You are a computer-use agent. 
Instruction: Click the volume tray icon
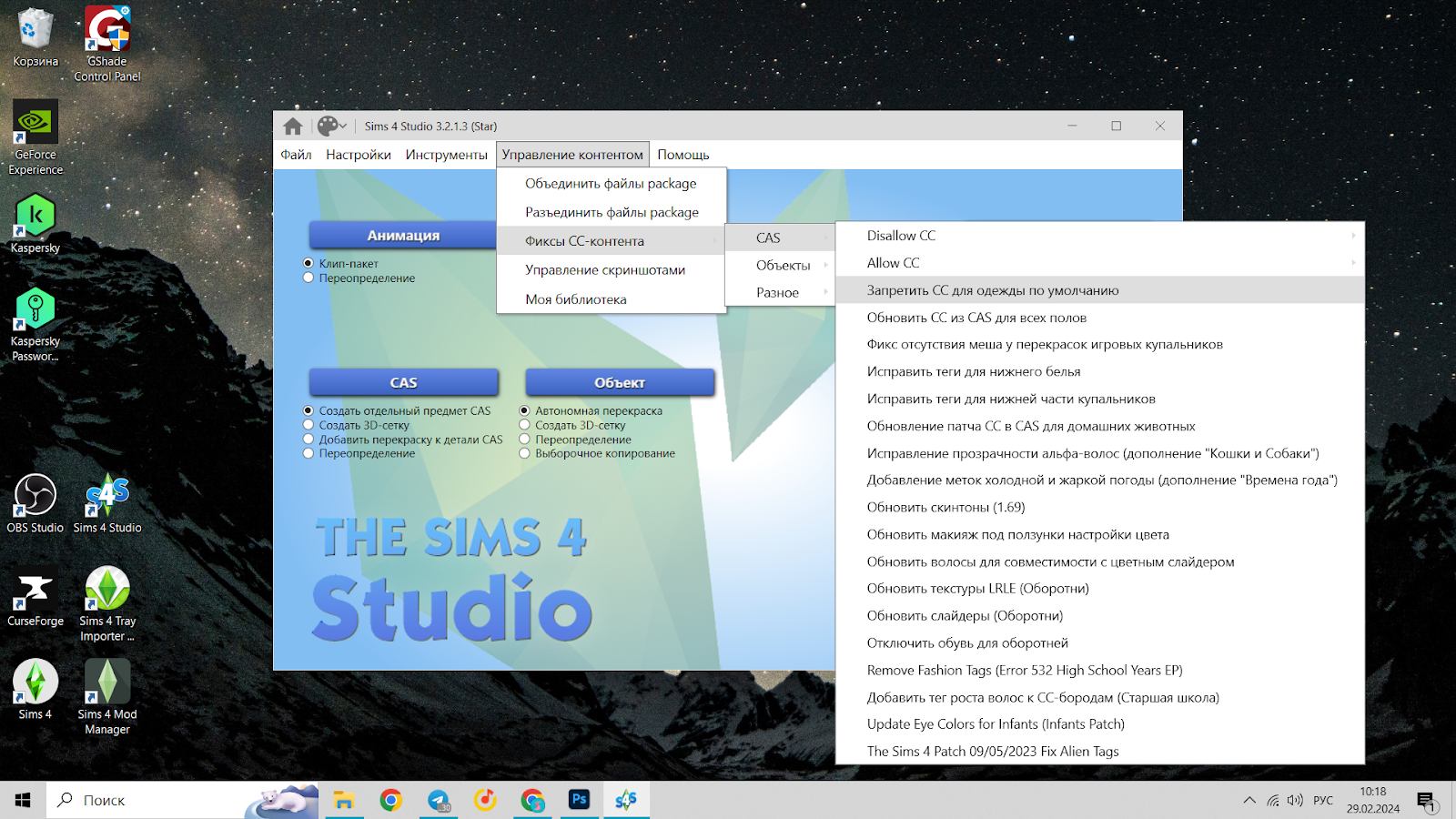pyautogui.click(x=1295, y=801)
